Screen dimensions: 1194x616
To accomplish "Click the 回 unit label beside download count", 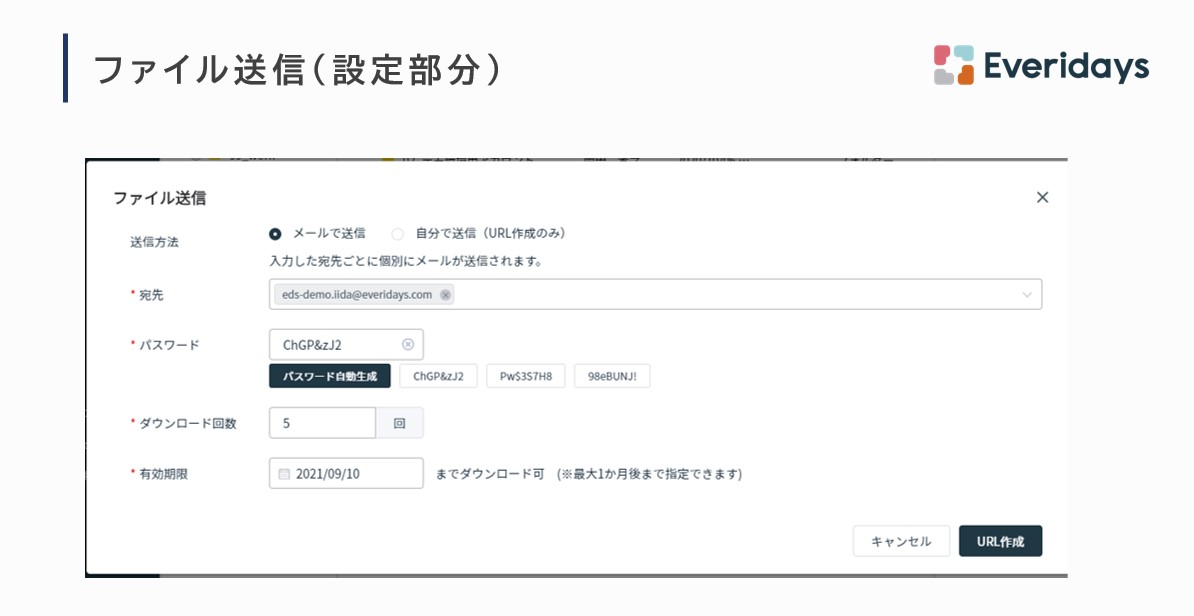I will tap(399, 423).
